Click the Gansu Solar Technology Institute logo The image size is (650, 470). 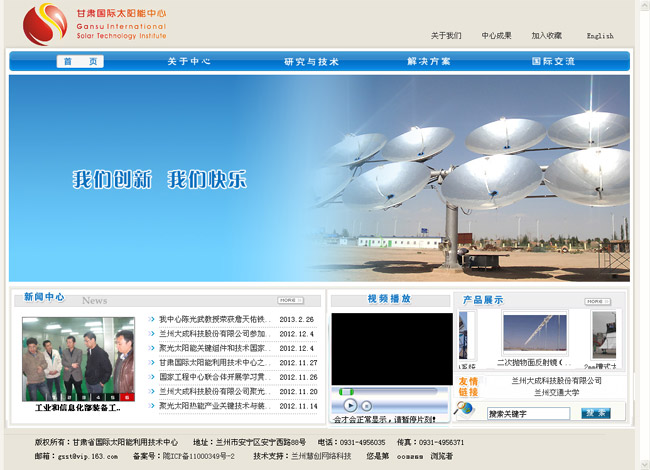pos(95,23)
